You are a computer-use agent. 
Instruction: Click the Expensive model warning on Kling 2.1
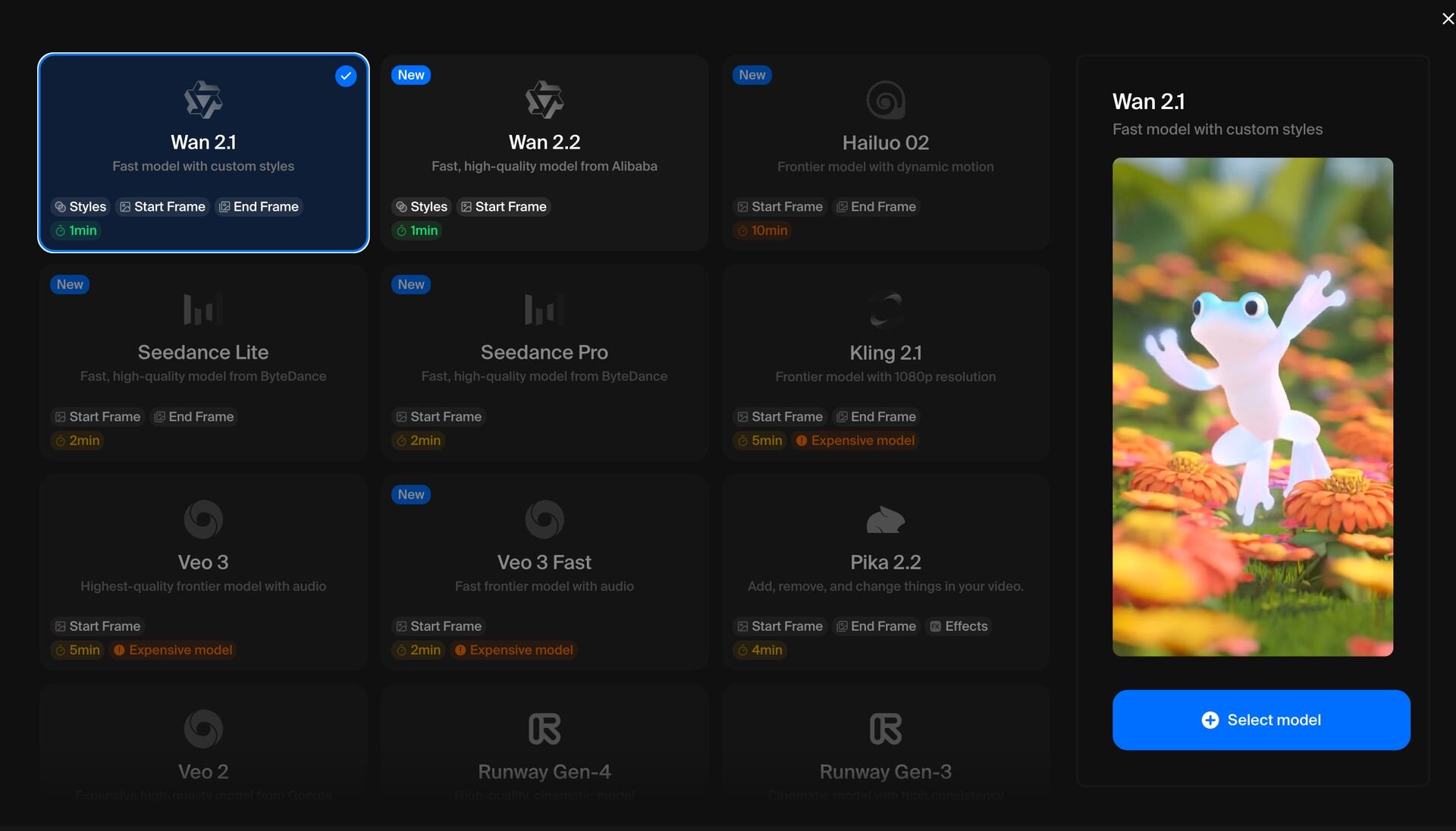[855, 441]
